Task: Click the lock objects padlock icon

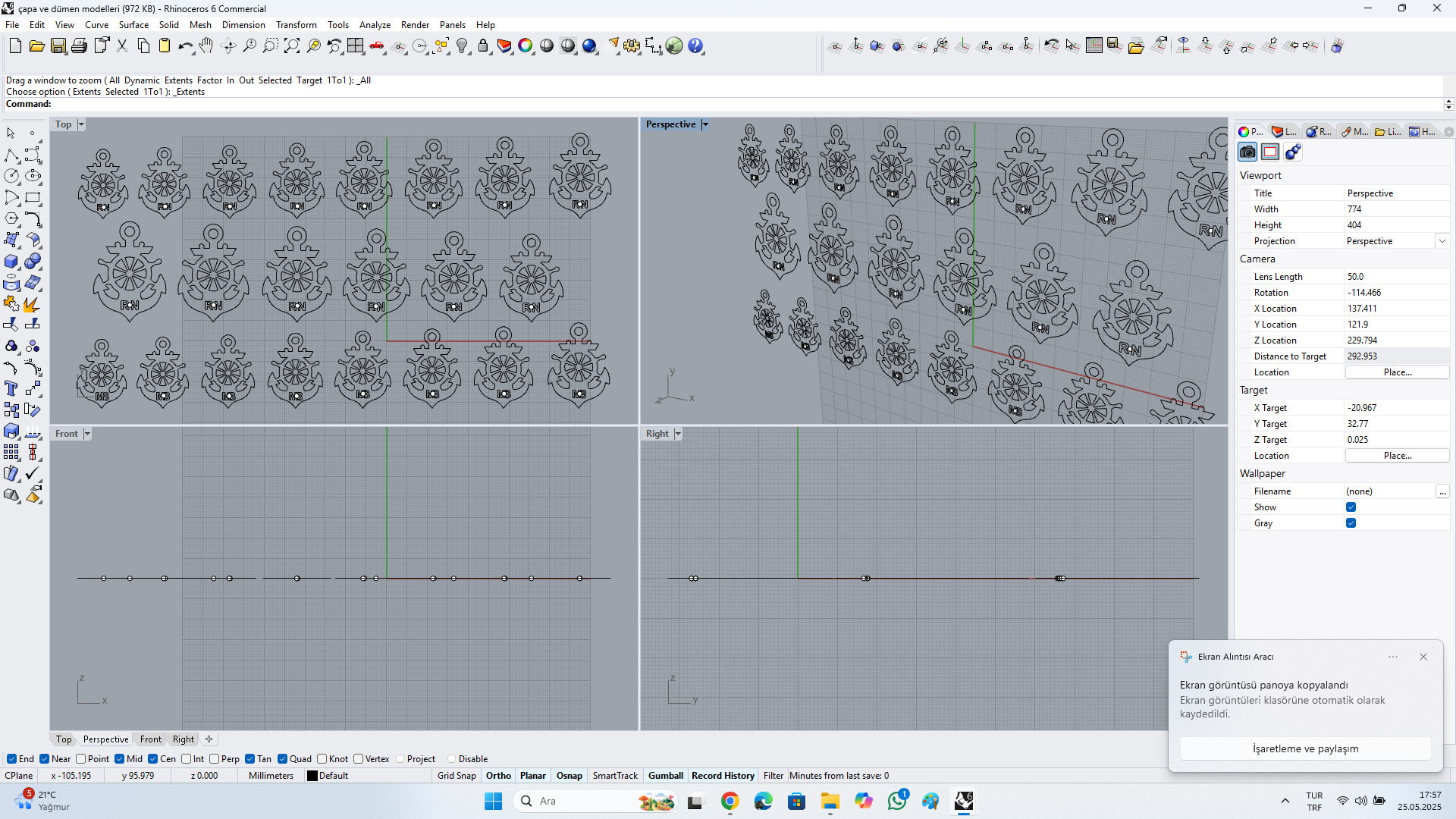Action: click(x=483, y=46)
